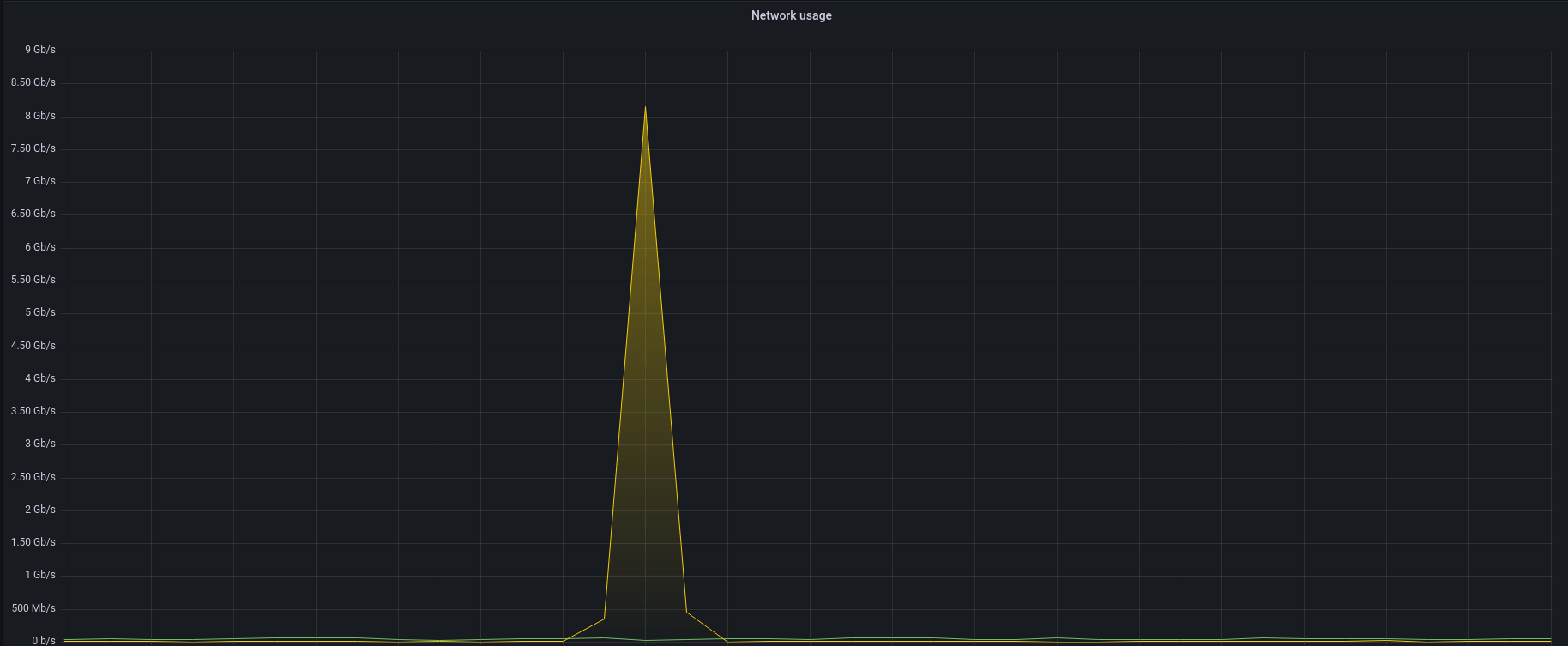
Task: Click the 4 Gb/s y-axis label
Action: pos(39,378)
